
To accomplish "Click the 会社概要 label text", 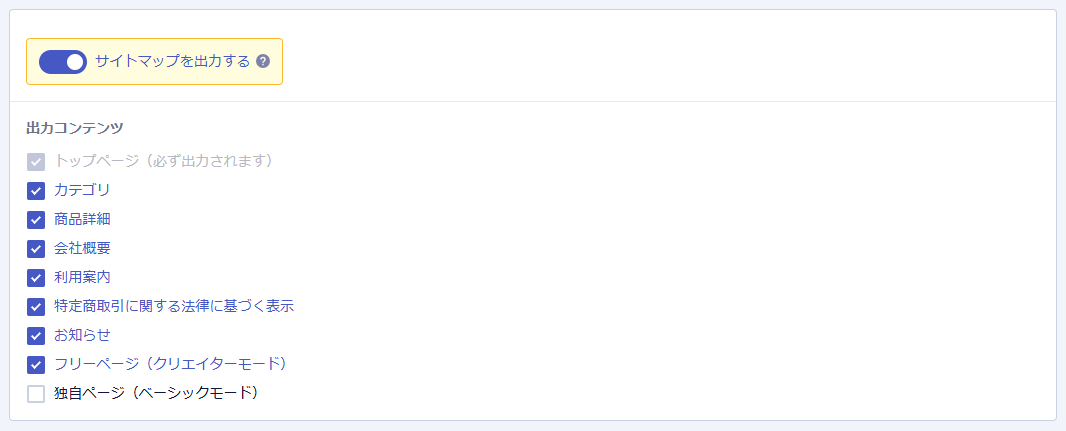I will [82, 248].
